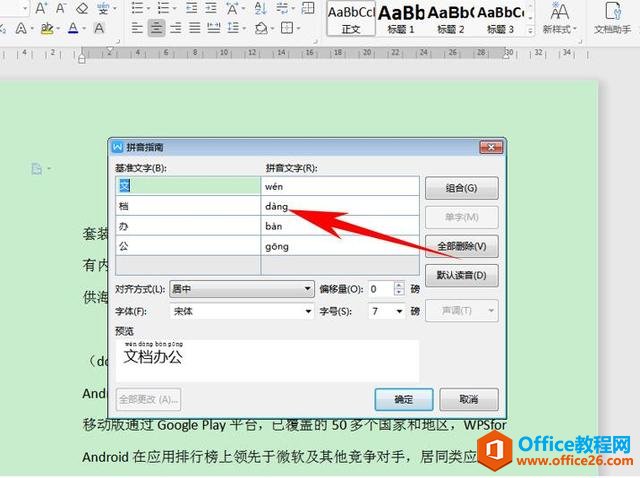
Task: Click the borders icon
Action: coord(287,28)
